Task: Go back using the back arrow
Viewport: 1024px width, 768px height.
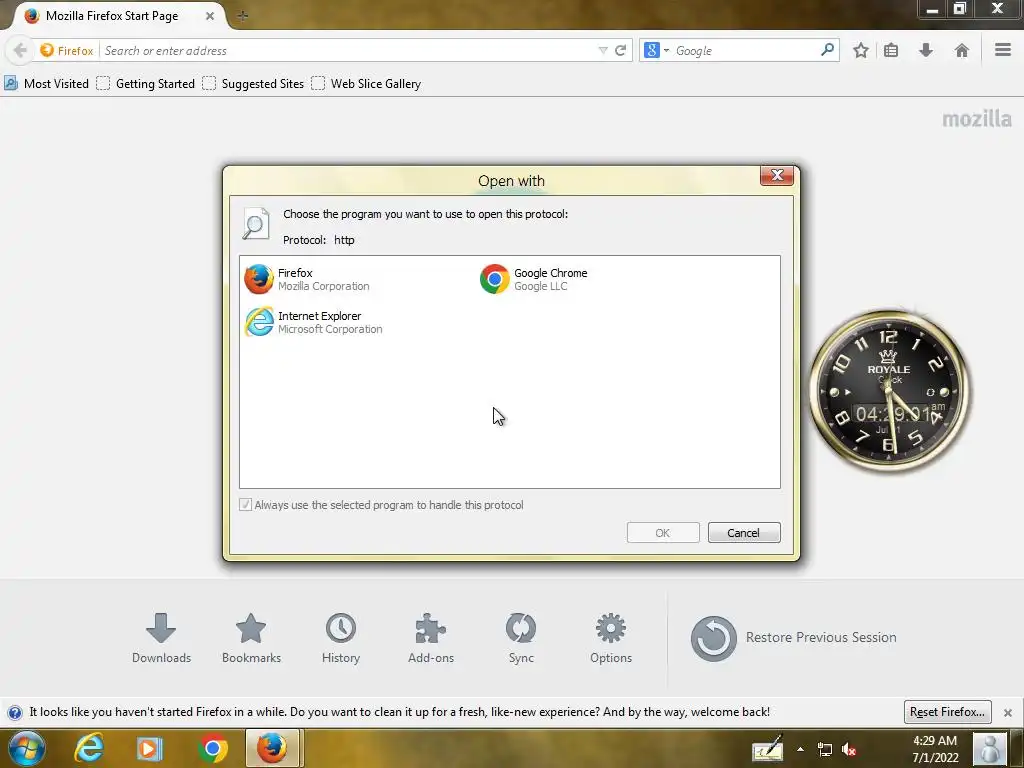Action: point(20,50)
